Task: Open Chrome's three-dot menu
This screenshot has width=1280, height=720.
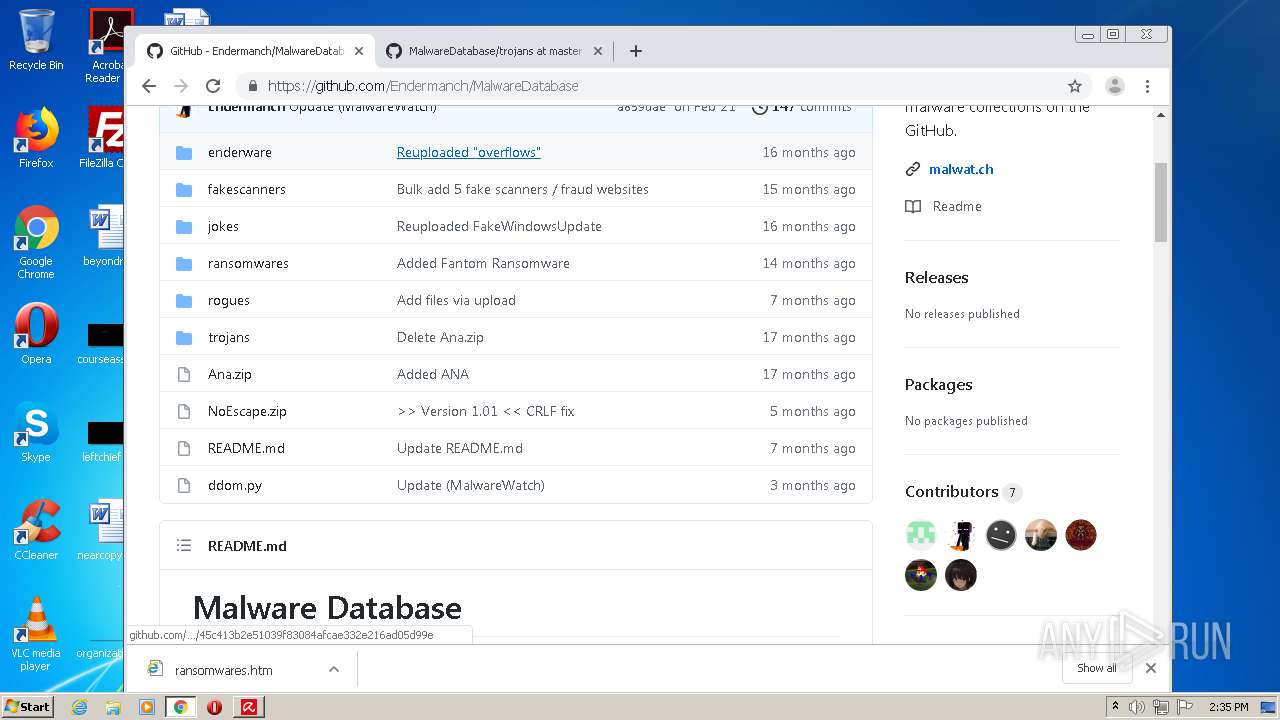Action: tap(1147, 86)
